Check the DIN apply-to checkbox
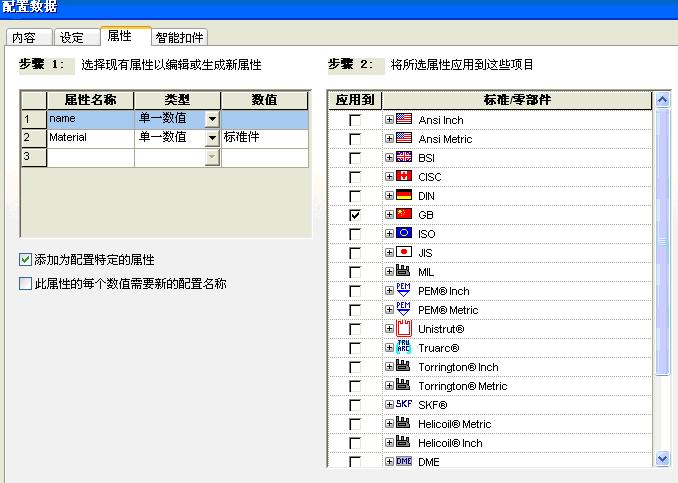This screenshot has height=483, width=678. click(355, 196)
